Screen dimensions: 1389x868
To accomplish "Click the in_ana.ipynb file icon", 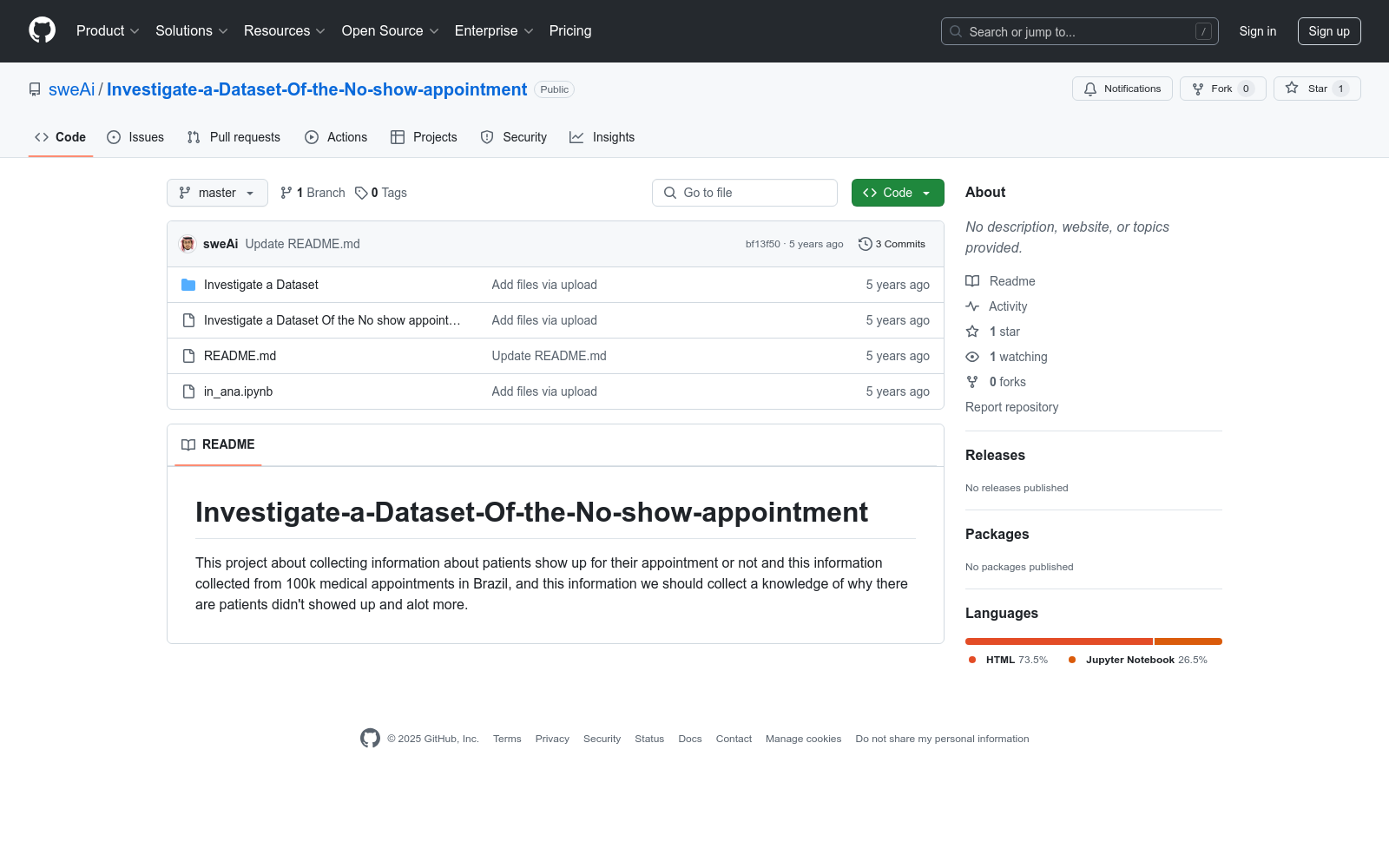I will [188, 391].
